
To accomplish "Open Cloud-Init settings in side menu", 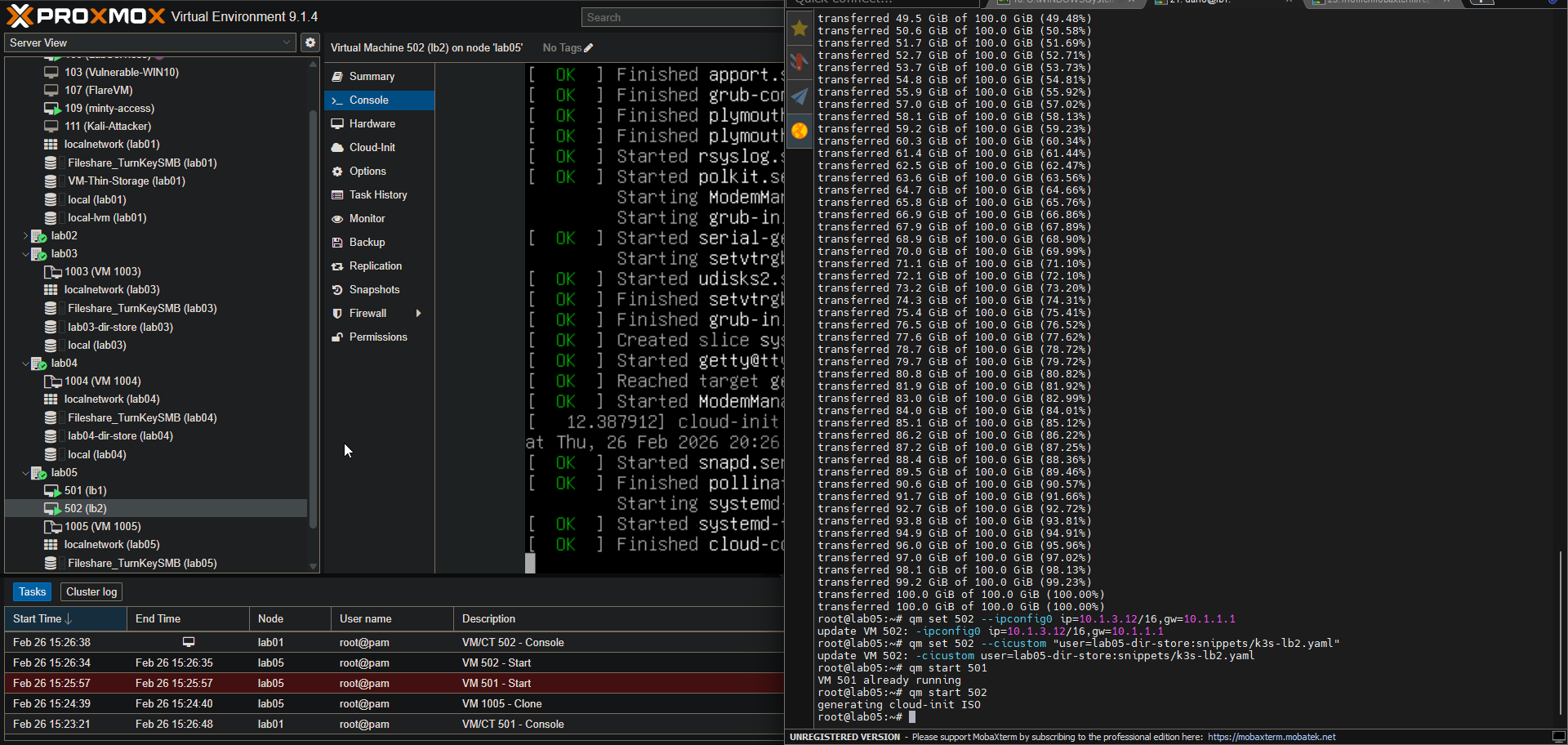I will pos(372,148).
